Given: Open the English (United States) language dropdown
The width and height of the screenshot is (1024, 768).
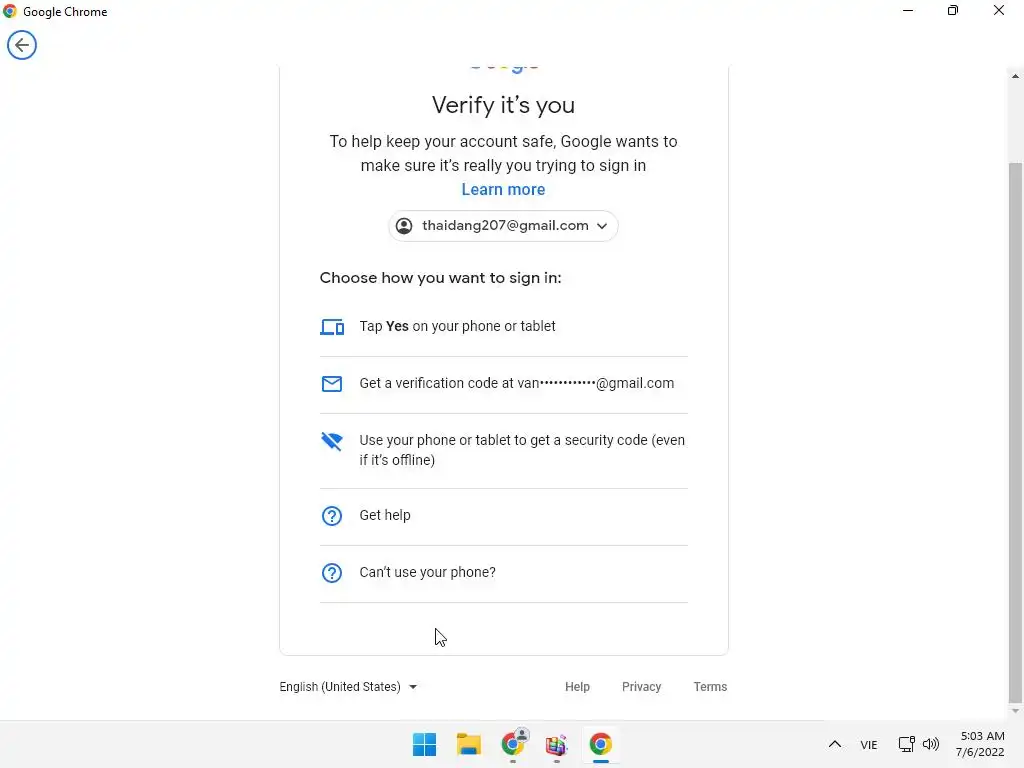Looking at the screenshot, I should tap(348, 687).
